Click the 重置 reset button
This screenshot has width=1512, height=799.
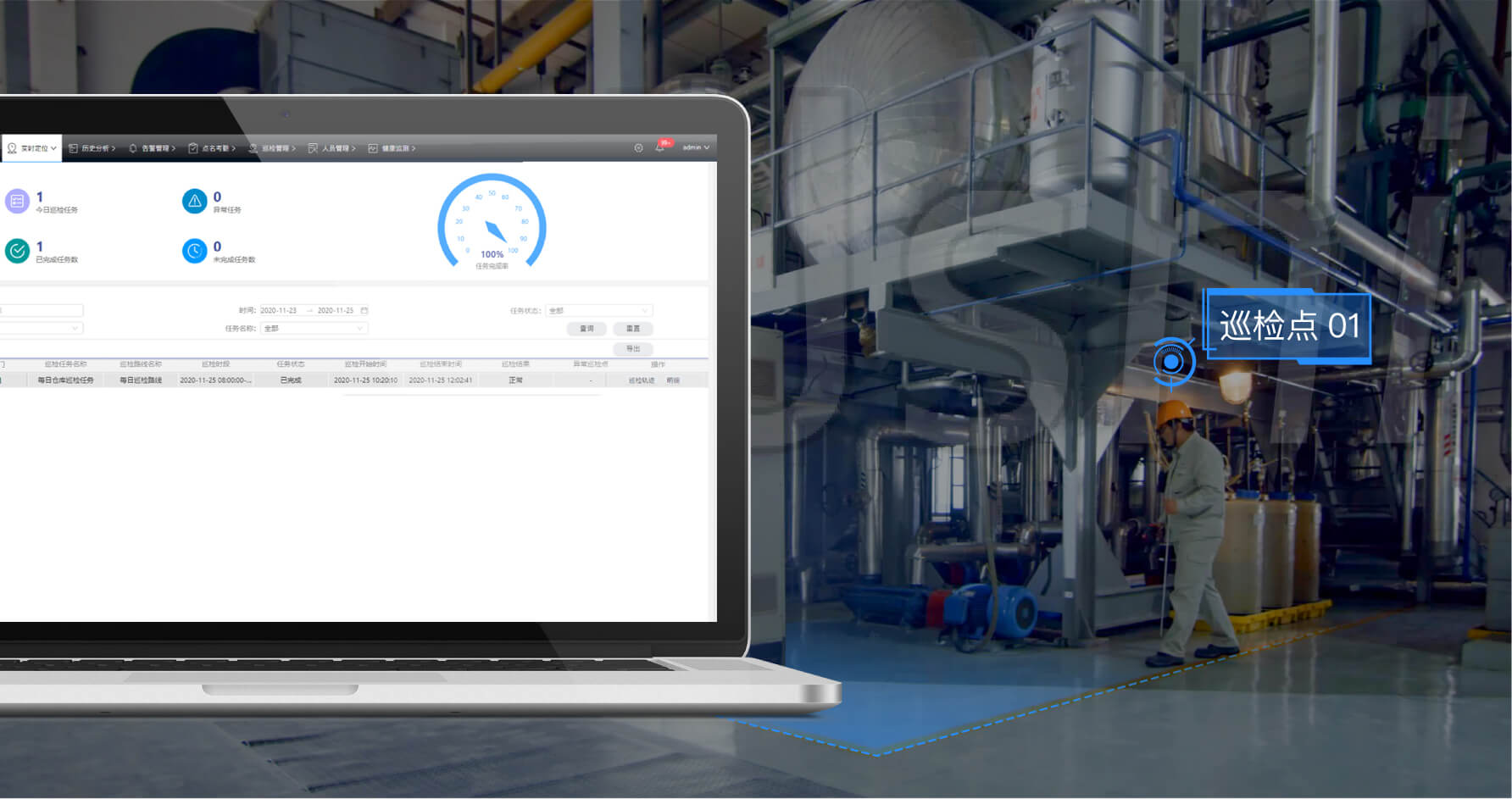[632, 329]
